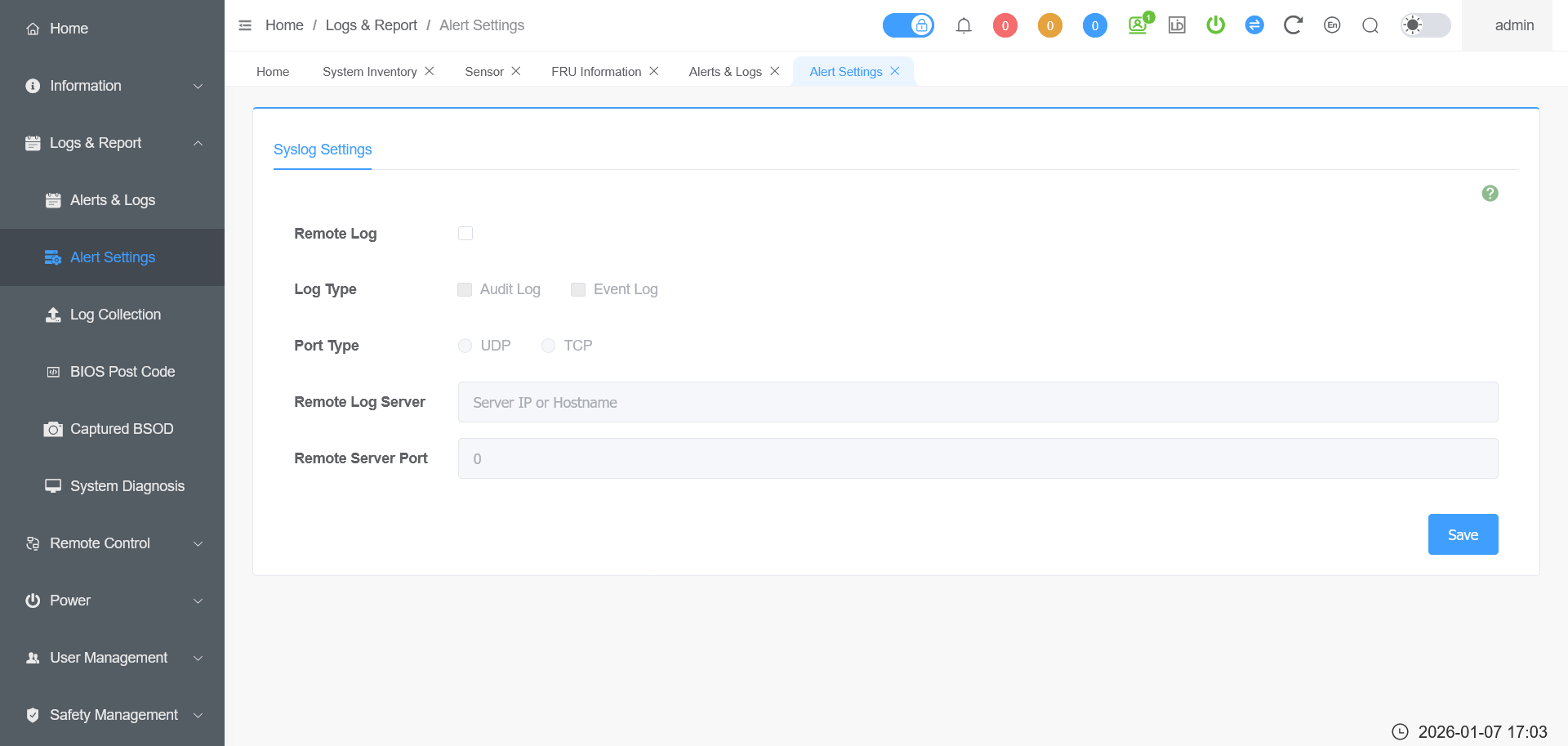
Task: Click the Remote Log Server input field
Action: 978,402
